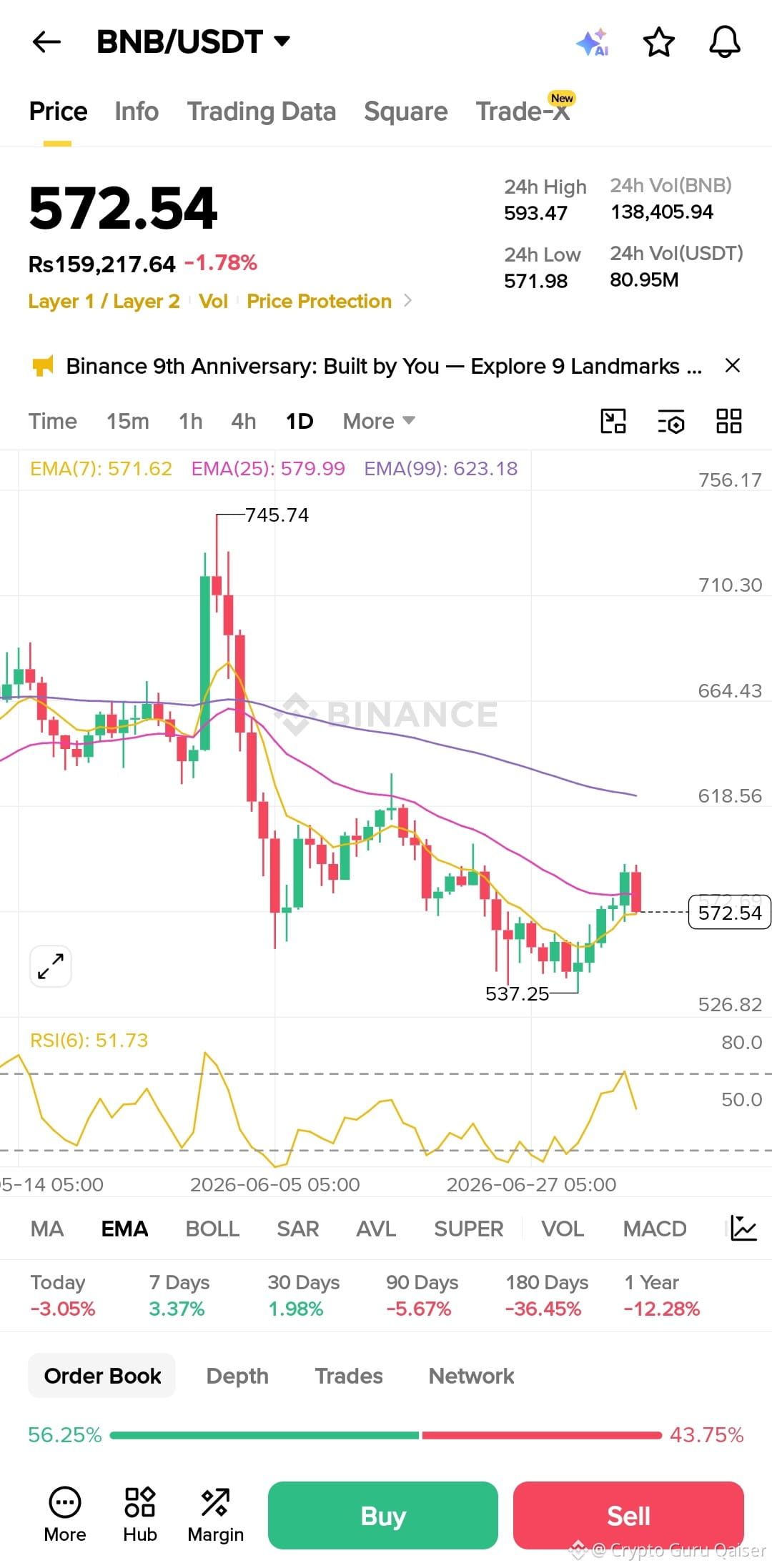
Task: Open chart settings list icon
Action: tap(671, 421)
